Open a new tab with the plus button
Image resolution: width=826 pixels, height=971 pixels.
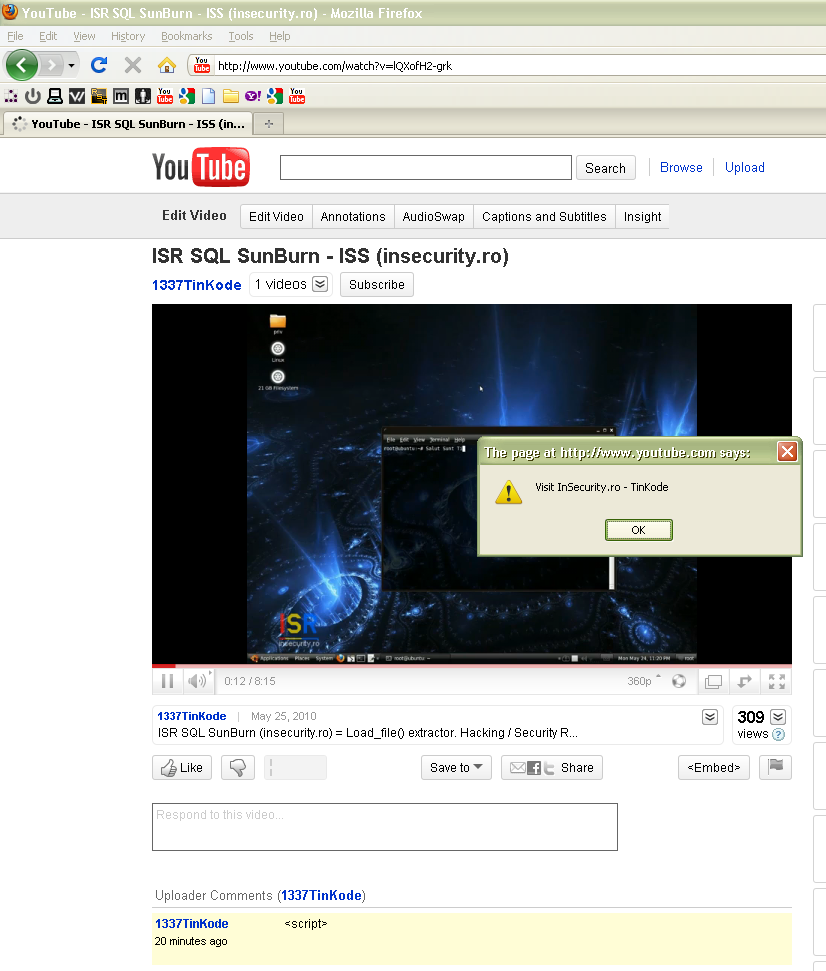[269, 124]
